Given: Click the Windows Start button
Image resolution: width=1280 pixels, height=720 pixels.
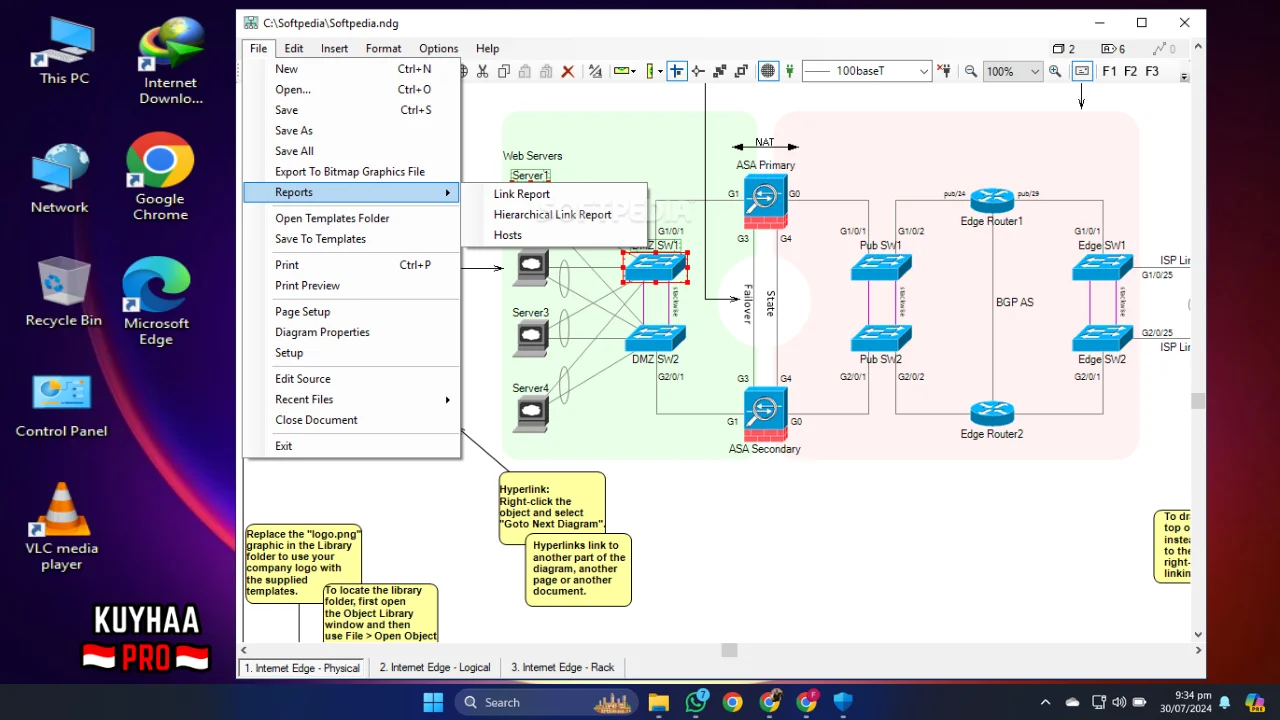Looking at the screenshot, I should [433, 702].
